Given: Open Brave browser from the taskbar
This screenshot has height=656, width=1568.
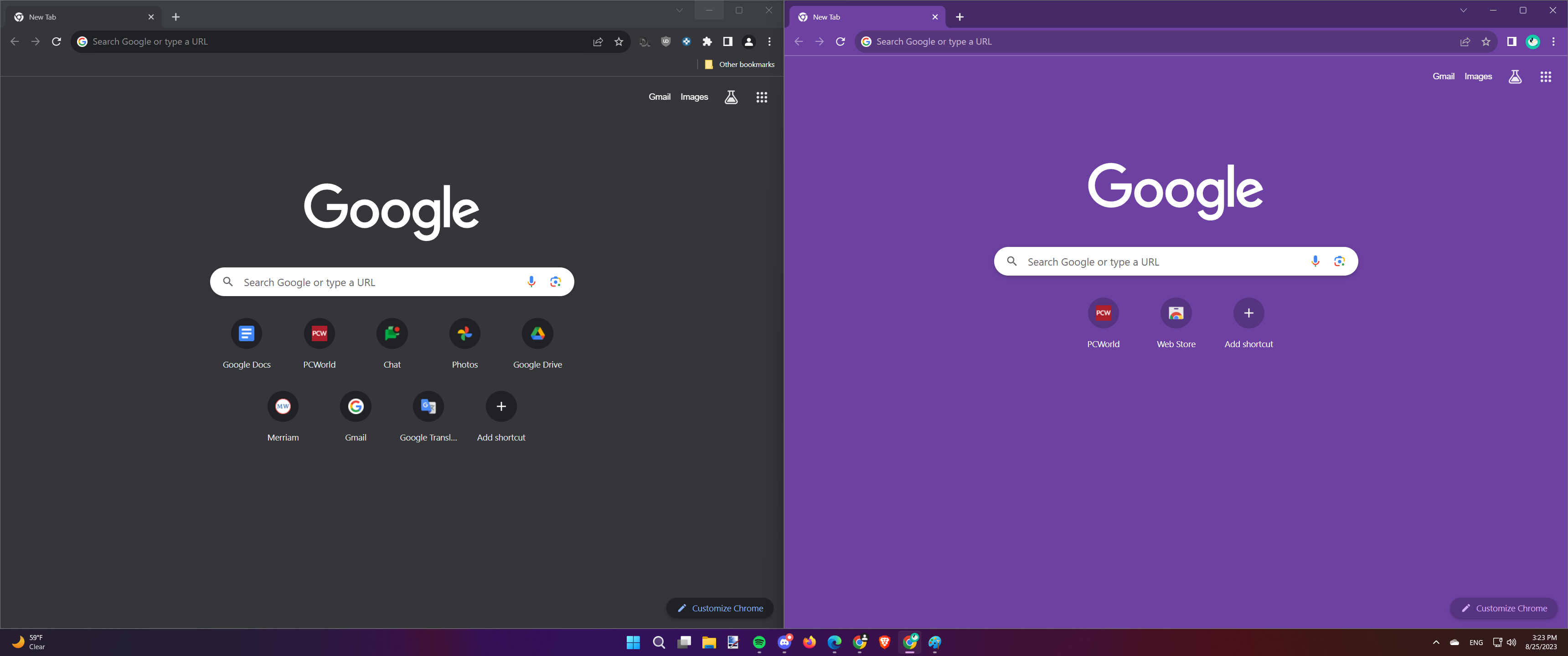Looking at the screenshot, I should point(884,642).
